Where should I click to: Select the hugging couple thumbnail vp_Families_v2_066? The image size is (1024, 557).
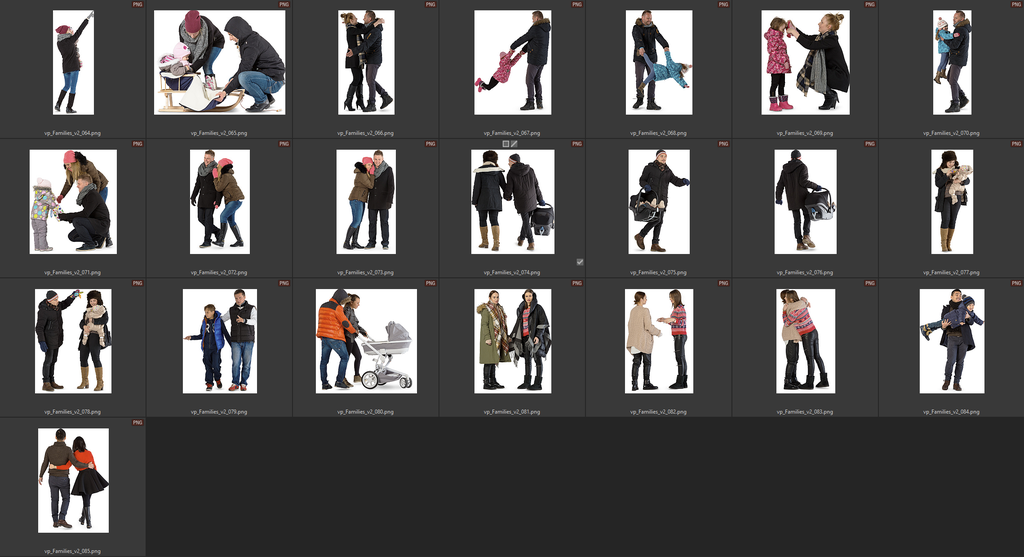[366, 62]
